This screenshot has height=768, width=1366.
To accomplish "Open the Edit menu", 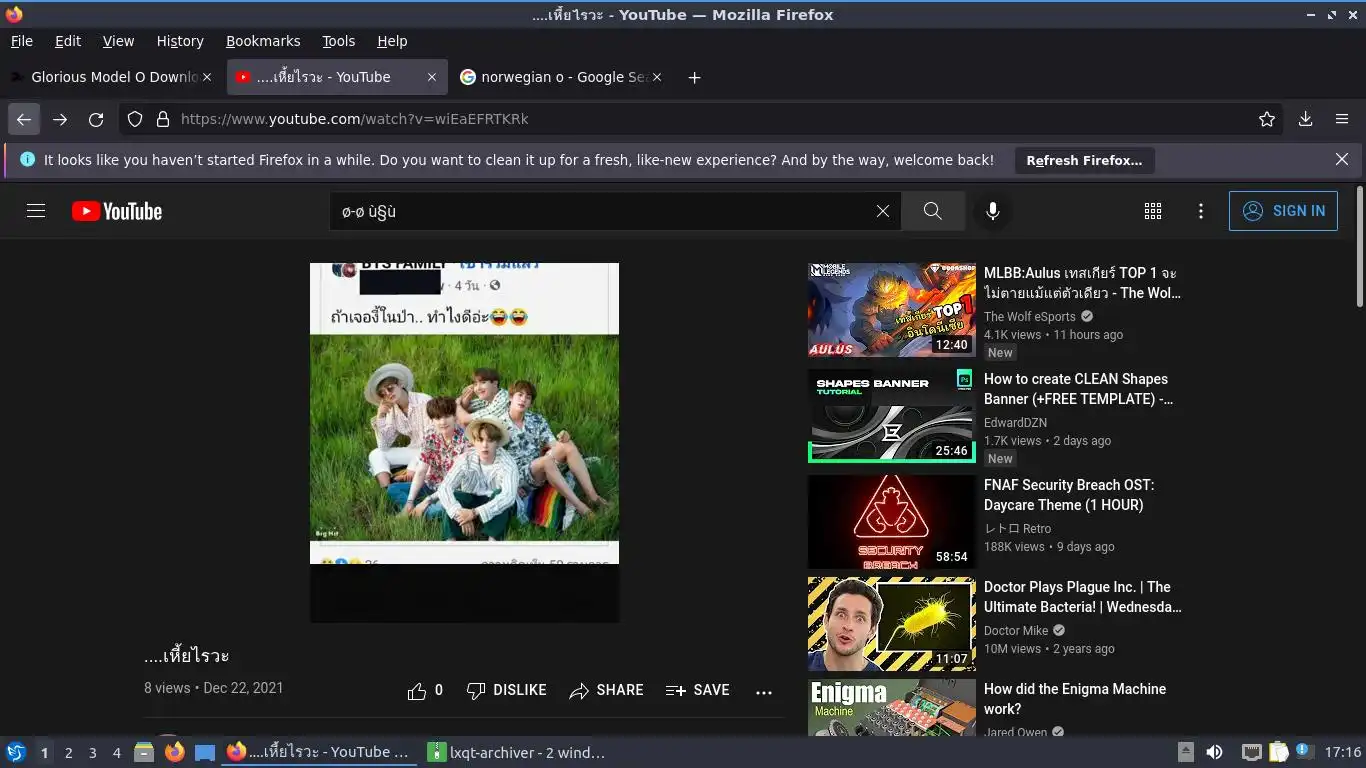I will 68,41.
